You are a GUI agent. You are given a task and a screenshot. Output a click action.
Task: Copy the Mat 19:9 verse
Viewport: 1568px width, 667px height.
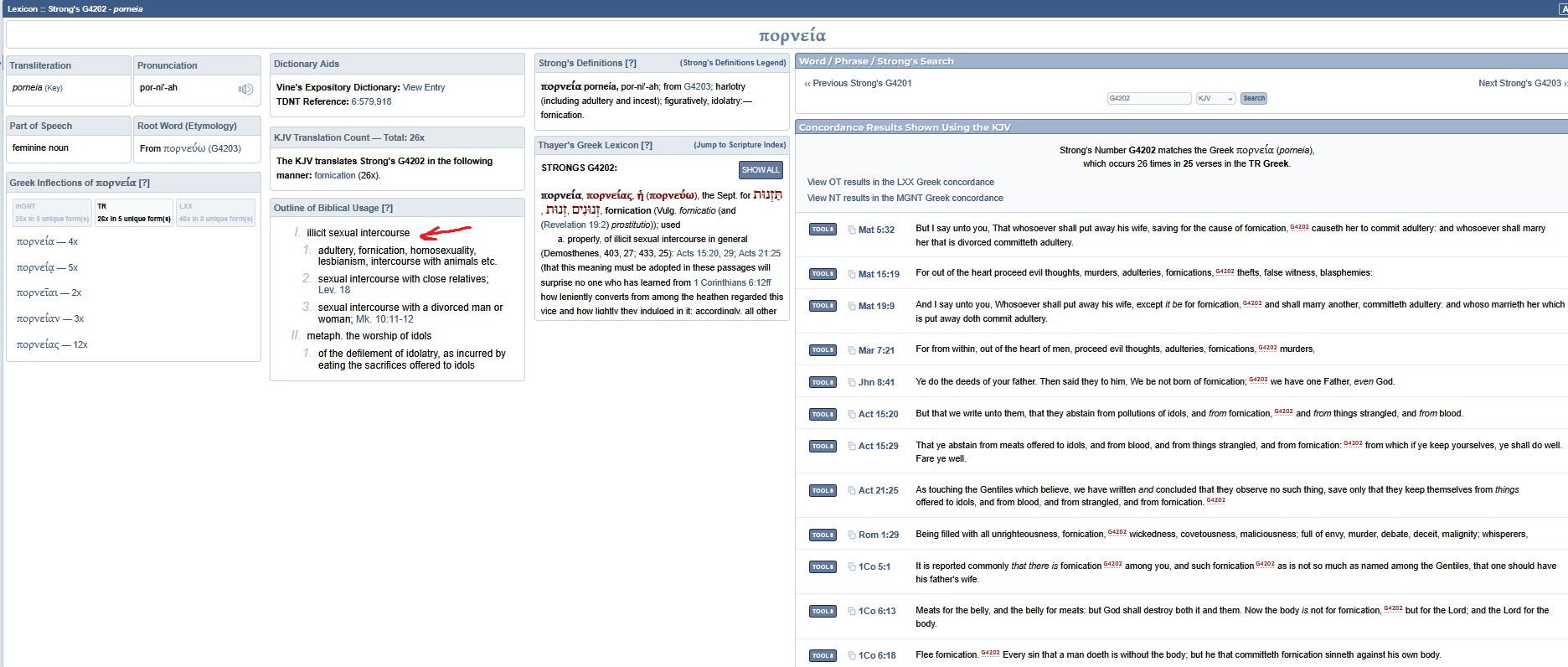pos(851,306)
